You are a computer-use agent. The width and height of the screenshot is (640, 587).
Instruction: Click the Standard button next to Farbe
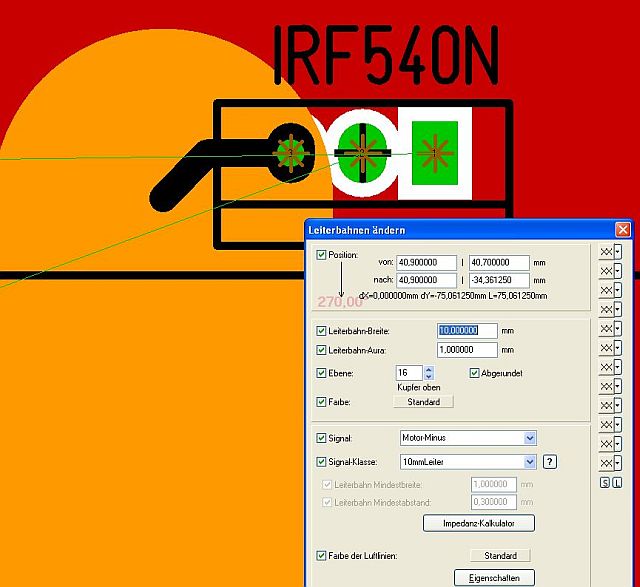click(x=423, y=402)
